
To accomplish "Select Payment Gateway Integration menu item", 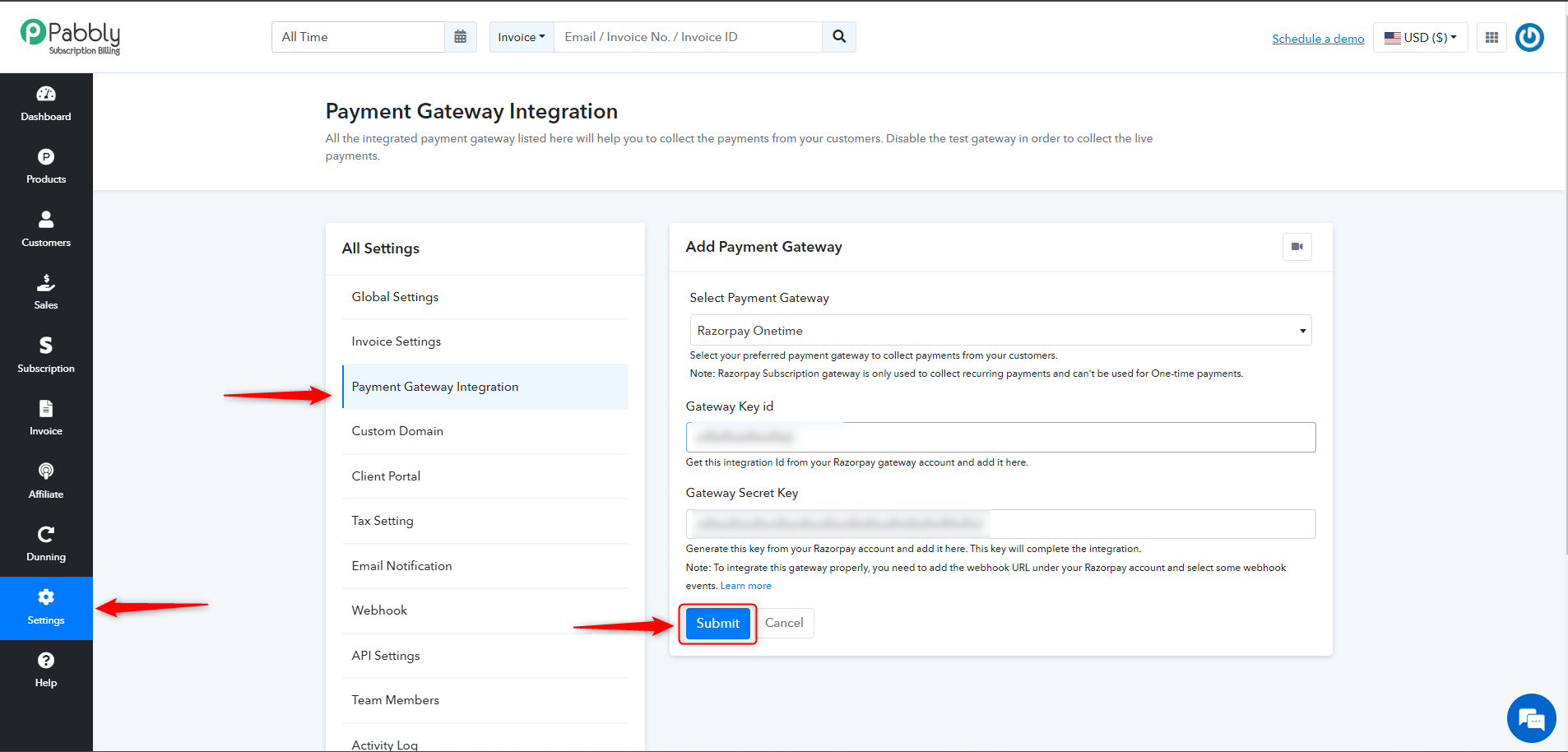I will pyautogui.click(x=485, y=387).
